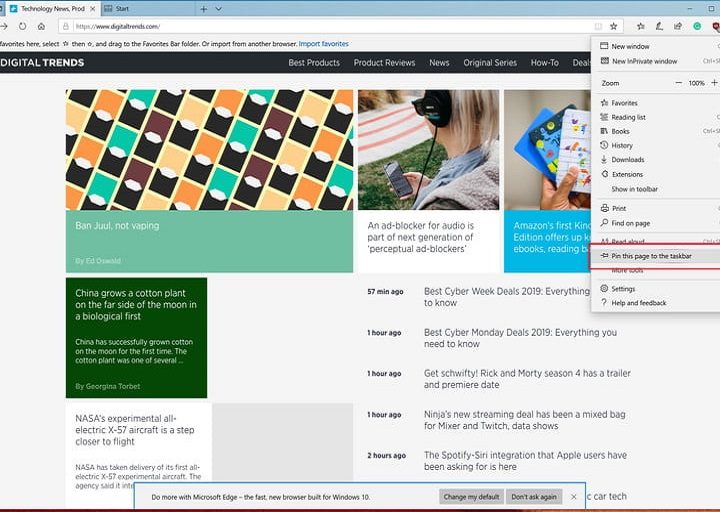Add page to favorites with star icon

pyautogui.click(x=614, y=26)
